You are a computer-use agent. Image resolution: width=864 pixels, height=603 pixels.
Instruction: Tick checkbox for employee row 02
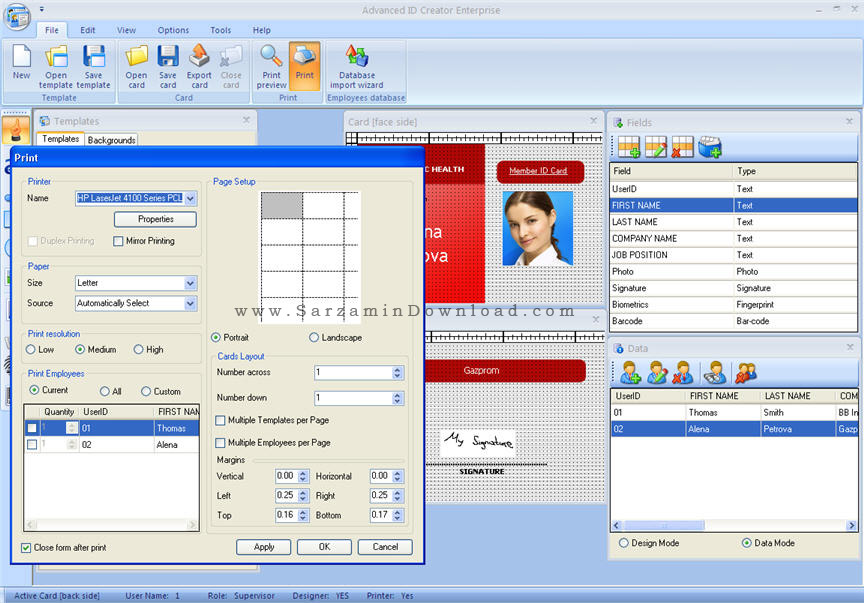point(32,444)
